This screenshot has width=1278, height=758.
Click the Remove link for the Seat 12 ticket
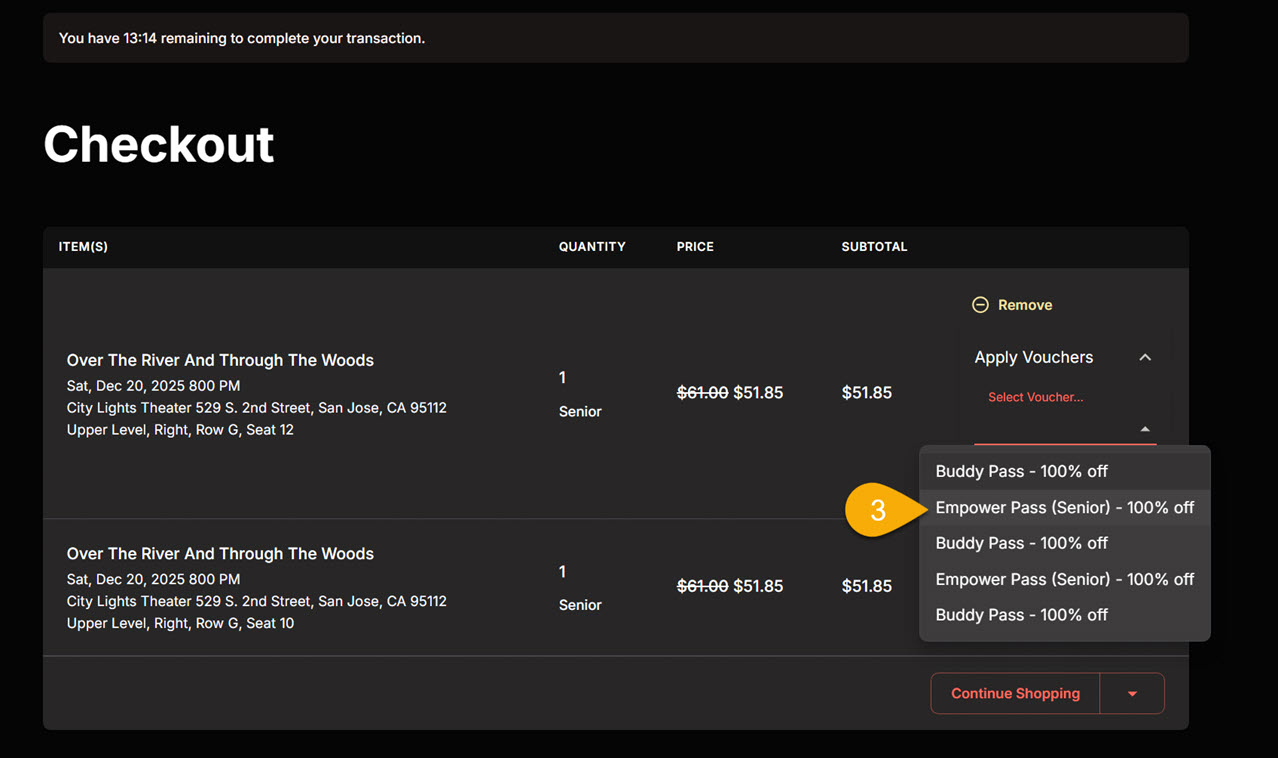1024,305
